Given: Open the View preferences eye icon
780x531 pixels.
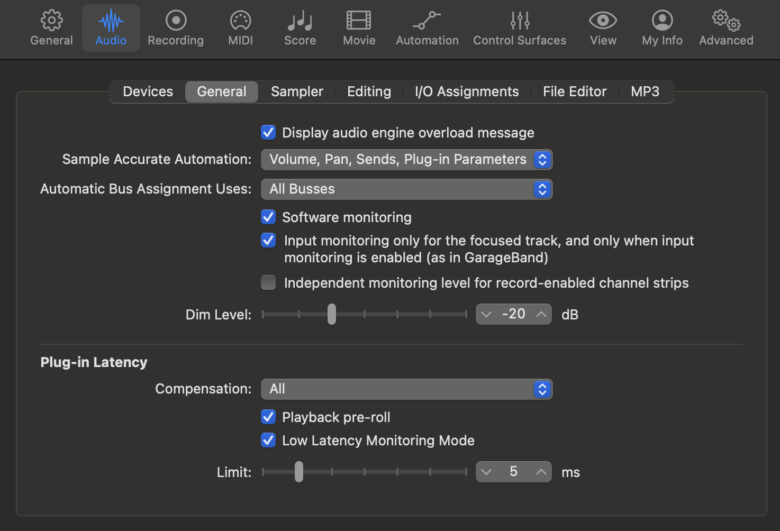Looking at the screenshot, I should tap(603, 21).
